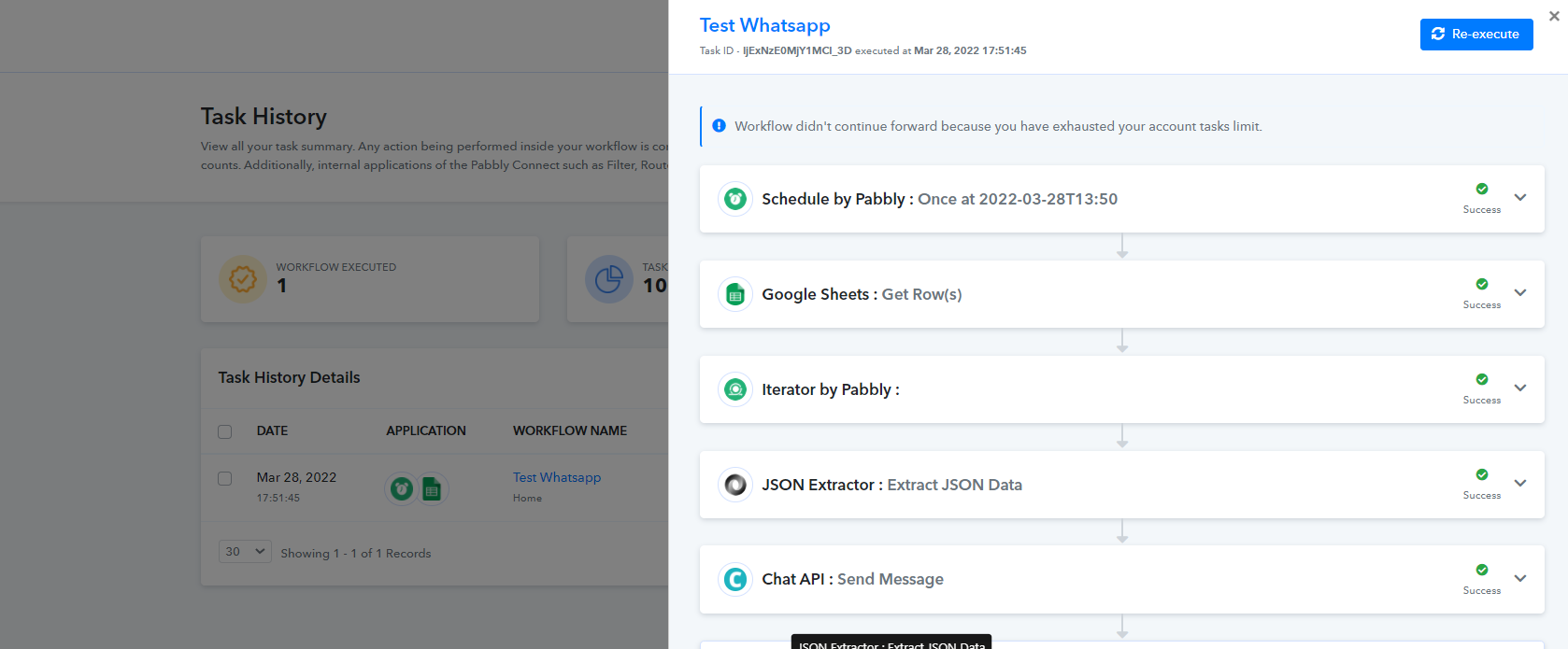Expand the Schedule by Pabbly step
Viewport: 1568px width, 649px height.
point(1520,198)
